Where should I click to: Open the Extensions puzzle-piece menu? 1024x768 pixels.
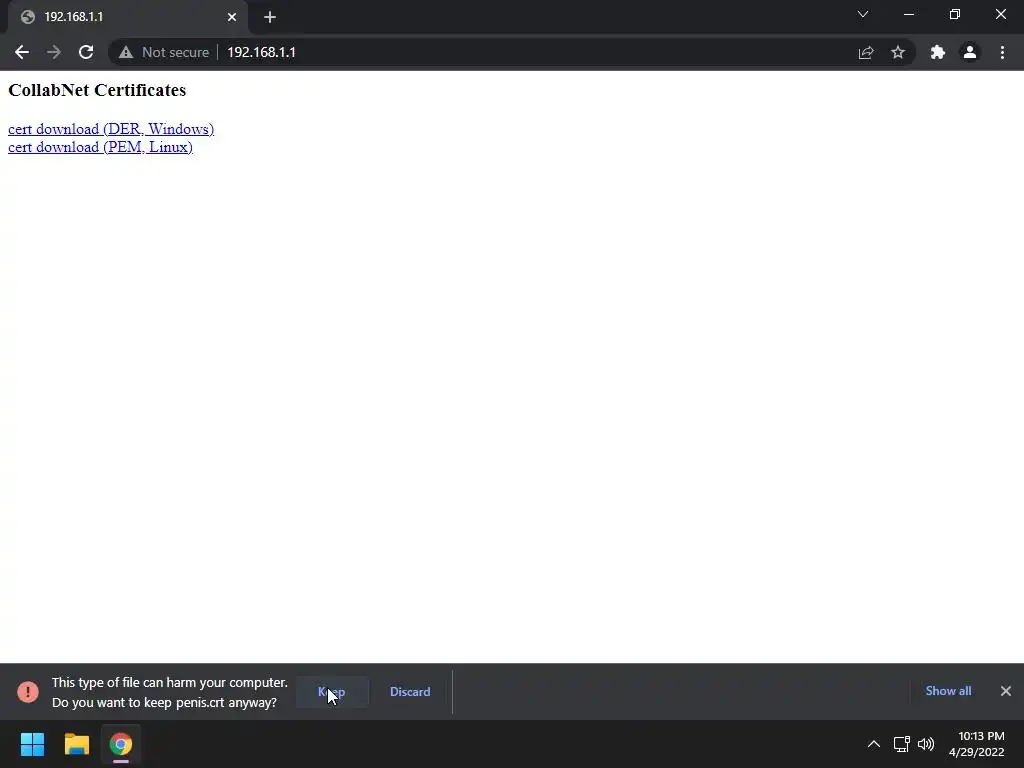click(x=938, y=52)
